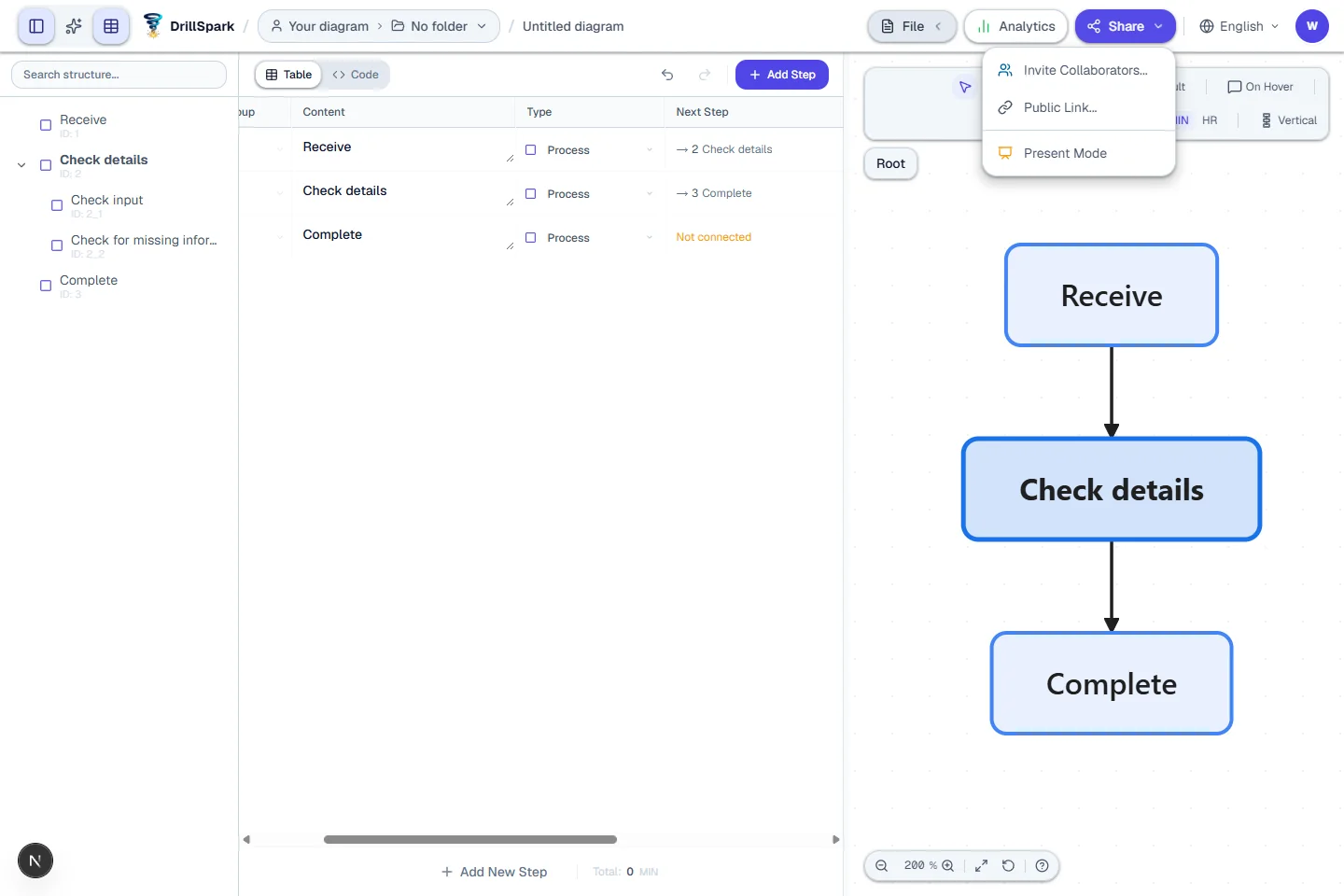The height and width of the screenshot is (896, 1344).
Task: Toggle the sidebar panel icon
Action: coord(36,26)
